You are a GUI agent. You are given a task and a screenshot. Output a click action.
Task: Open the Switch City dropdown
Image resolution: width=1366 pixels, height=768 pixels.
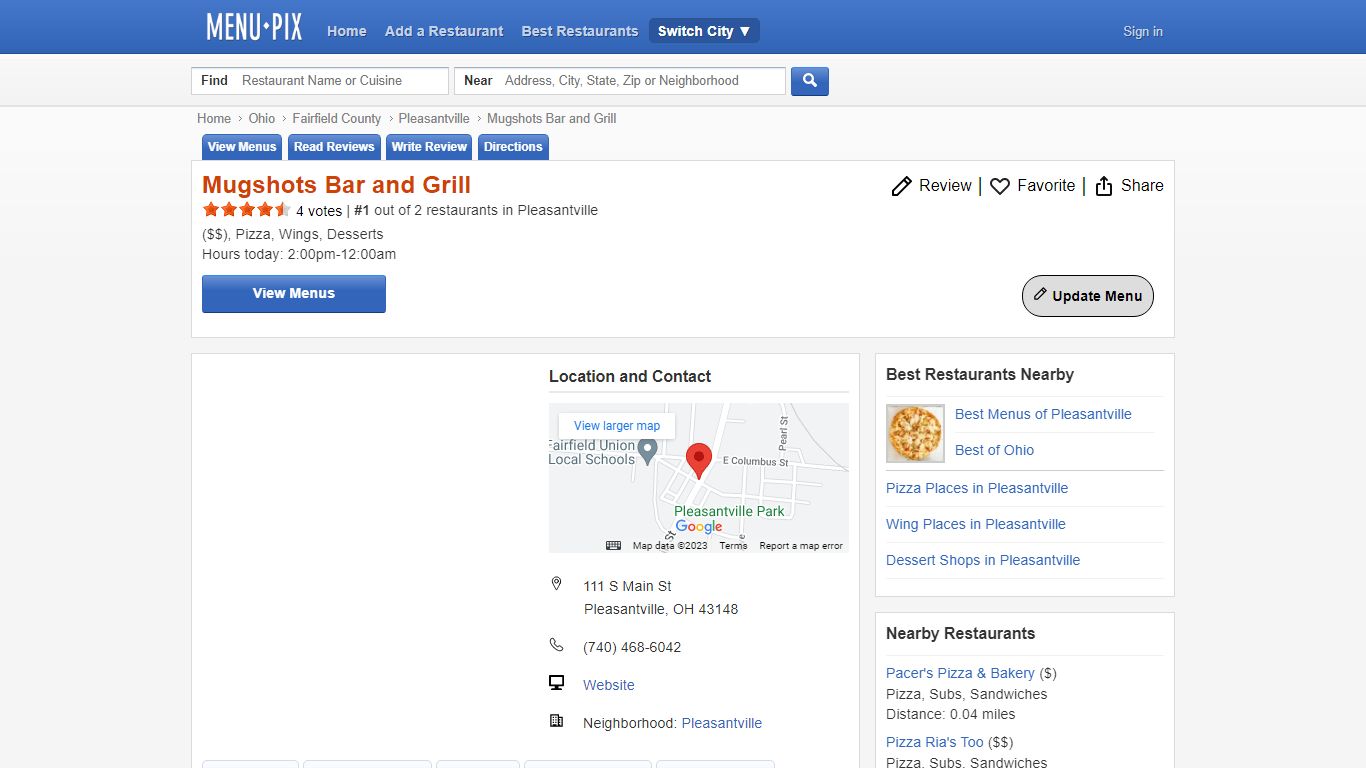[704, 31]
